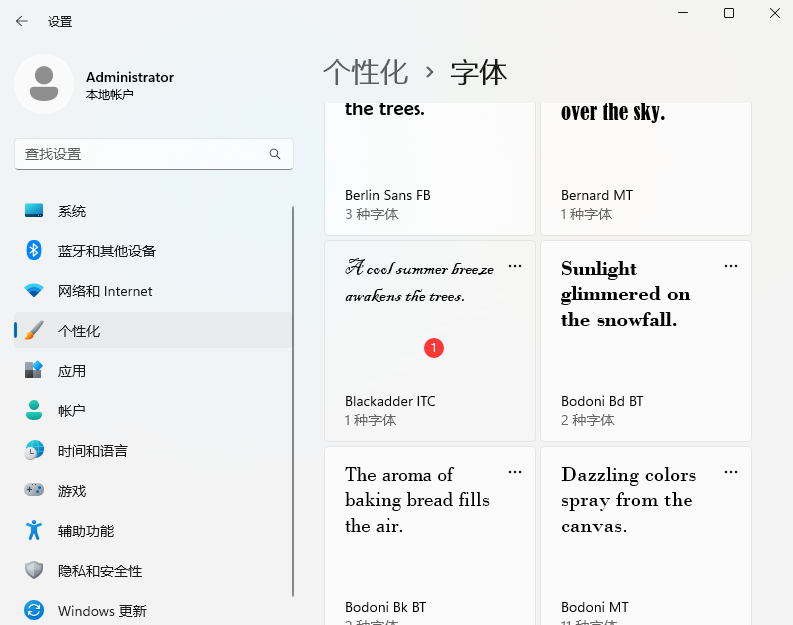
Task: Click 隐私和安全性 label in sidebar
Action: [100, 570]
